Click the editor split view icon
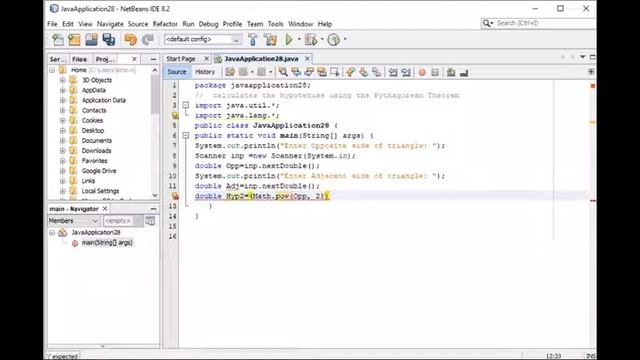This screenshot has height=360, width=640. click(591, 72)
